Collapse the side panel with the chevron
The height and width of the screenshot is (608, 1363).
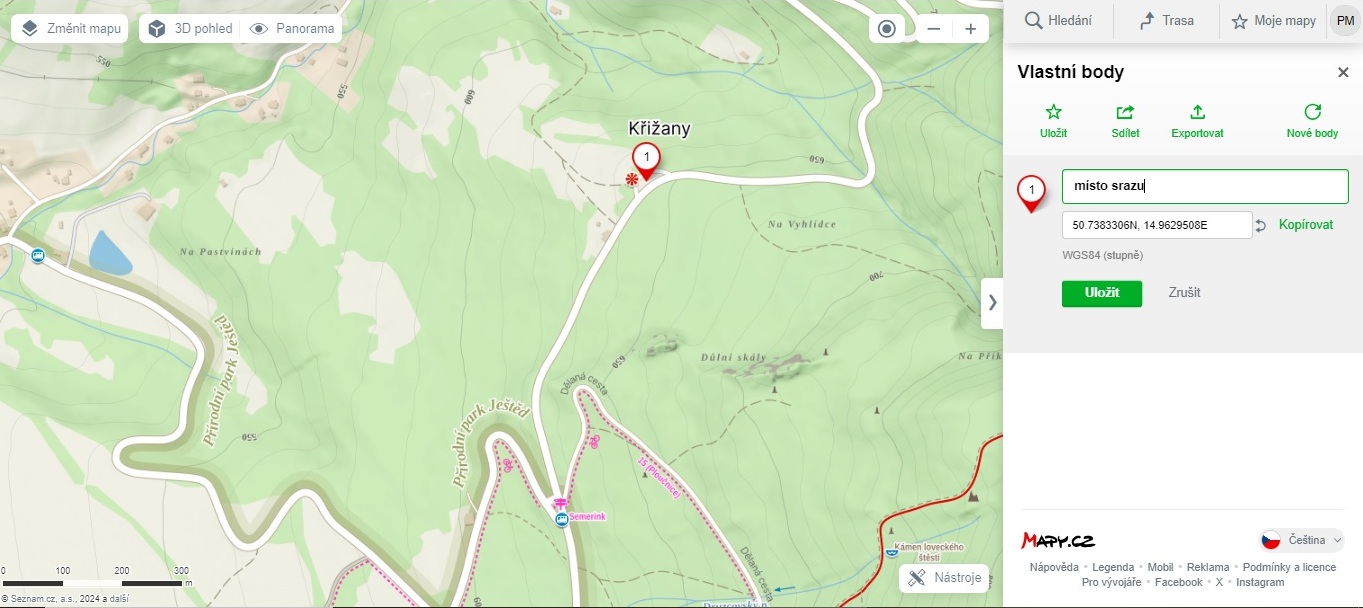tap(992, 301)
